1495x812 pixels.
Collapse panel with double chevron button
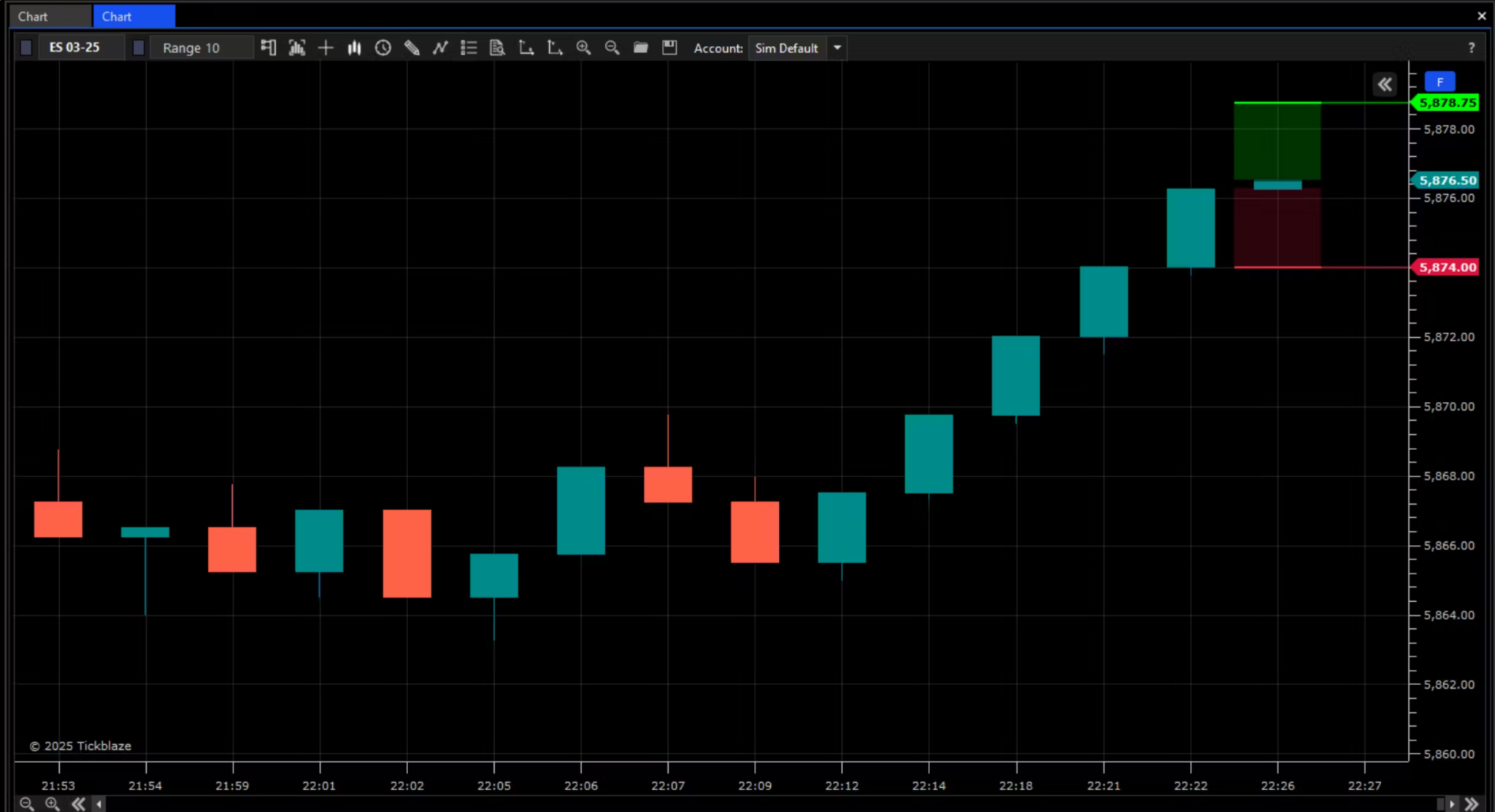(1385, 85)
